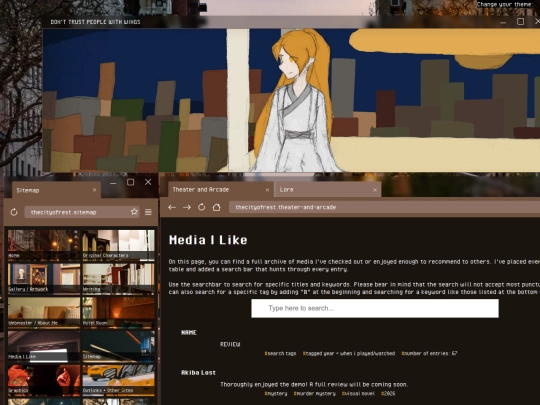Close the Theater and Arcade tab
The height and width of the screenshot is (405, 540).
(x=267, y=190)
